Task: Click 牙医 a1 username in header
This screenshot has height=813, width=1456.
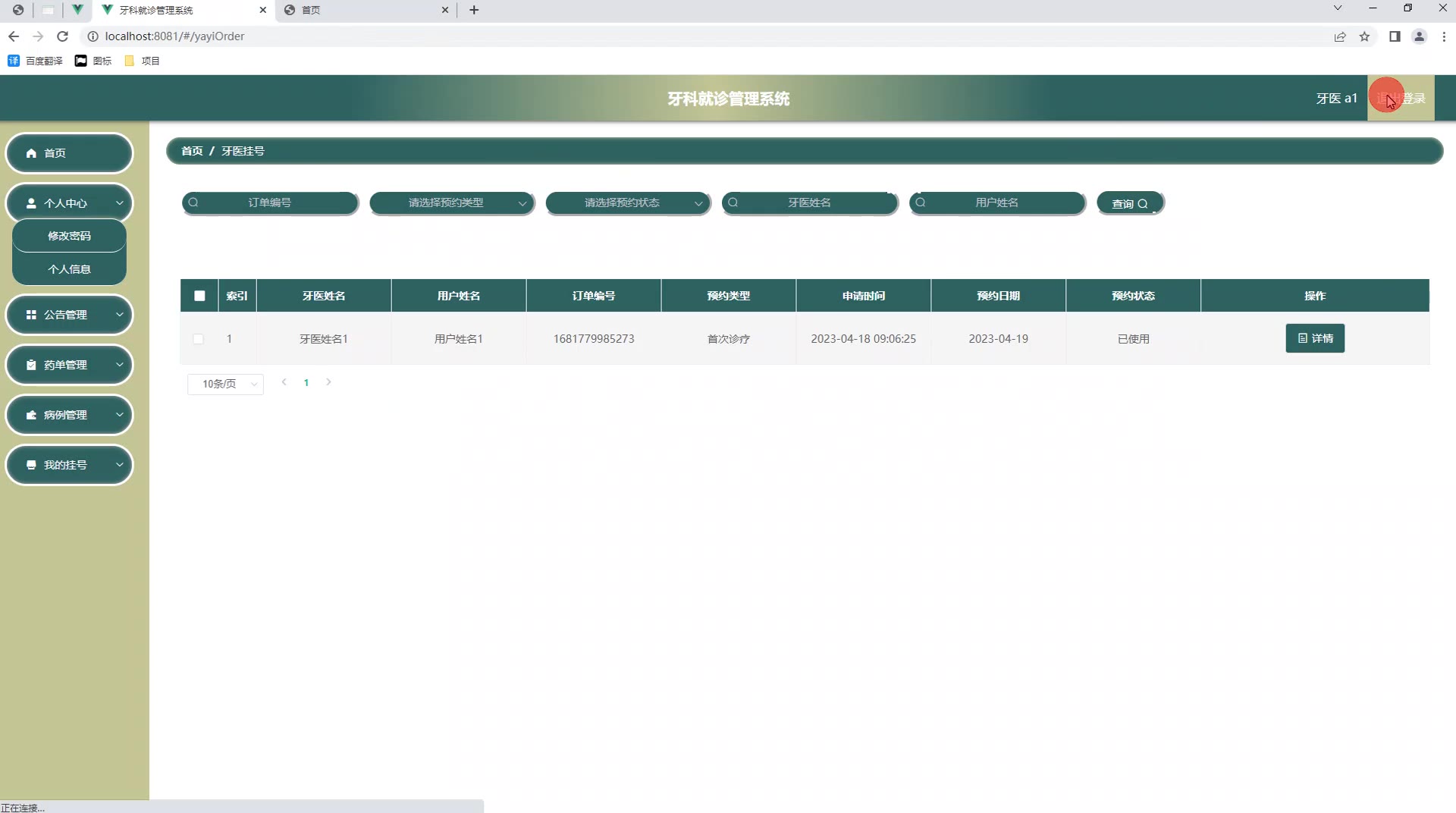Action: tap(1336, 99)
